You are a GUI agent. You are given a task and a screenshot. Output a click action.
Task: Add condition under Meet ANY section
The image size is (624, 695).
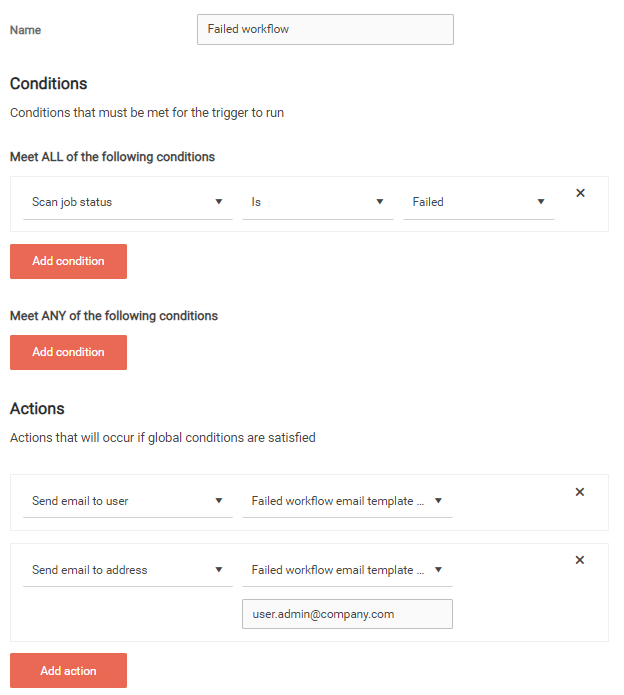pyautogui.click(x=68, y=352)
